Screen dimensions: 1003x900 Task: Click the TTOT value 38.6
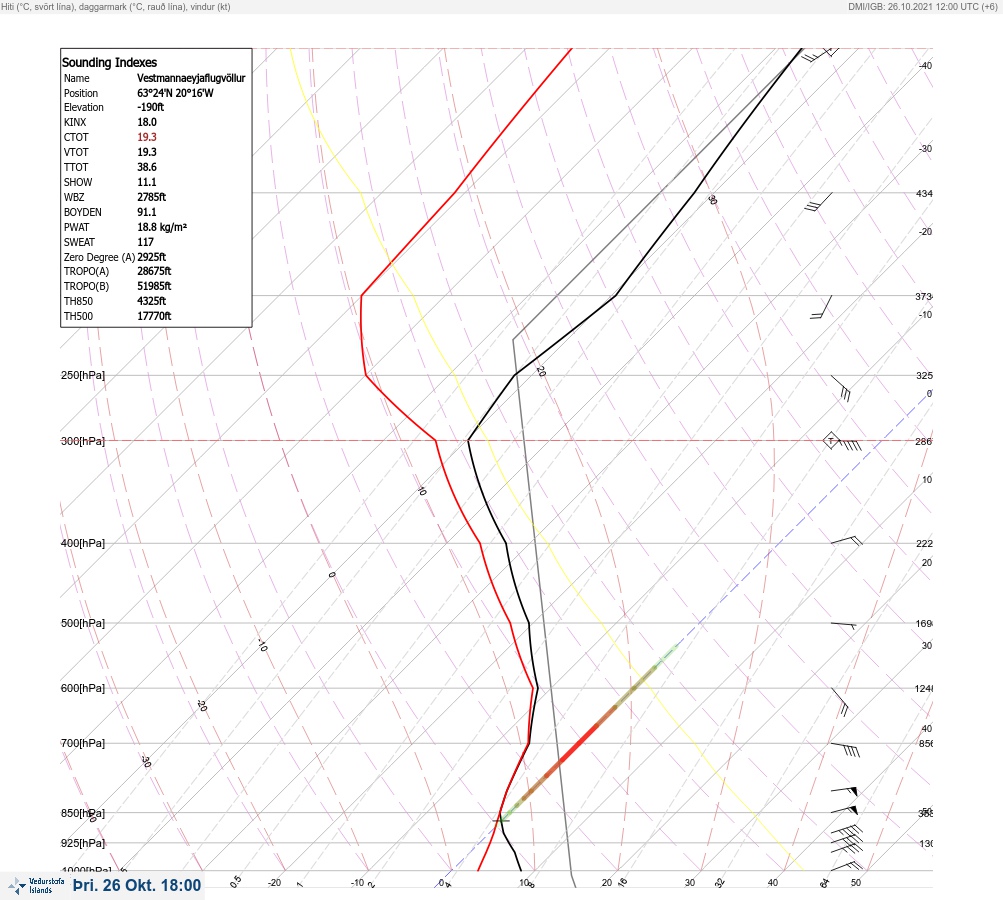[146, 167]
